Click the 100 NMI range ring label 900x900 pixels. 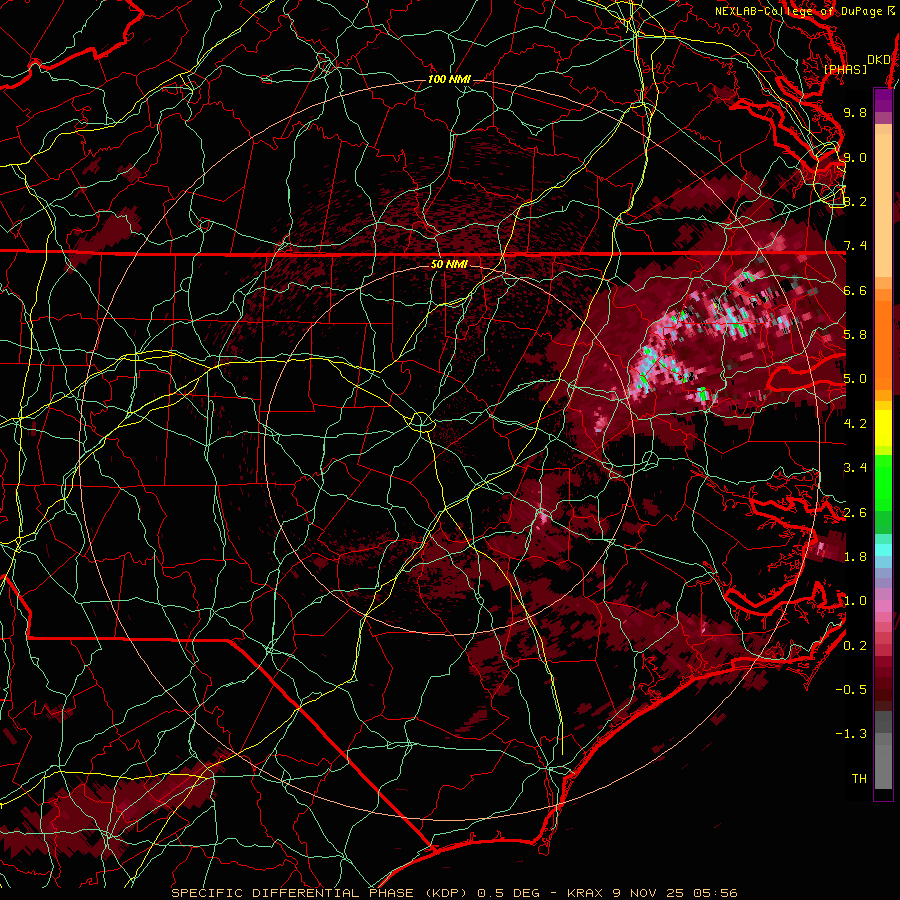pos(449,79)
